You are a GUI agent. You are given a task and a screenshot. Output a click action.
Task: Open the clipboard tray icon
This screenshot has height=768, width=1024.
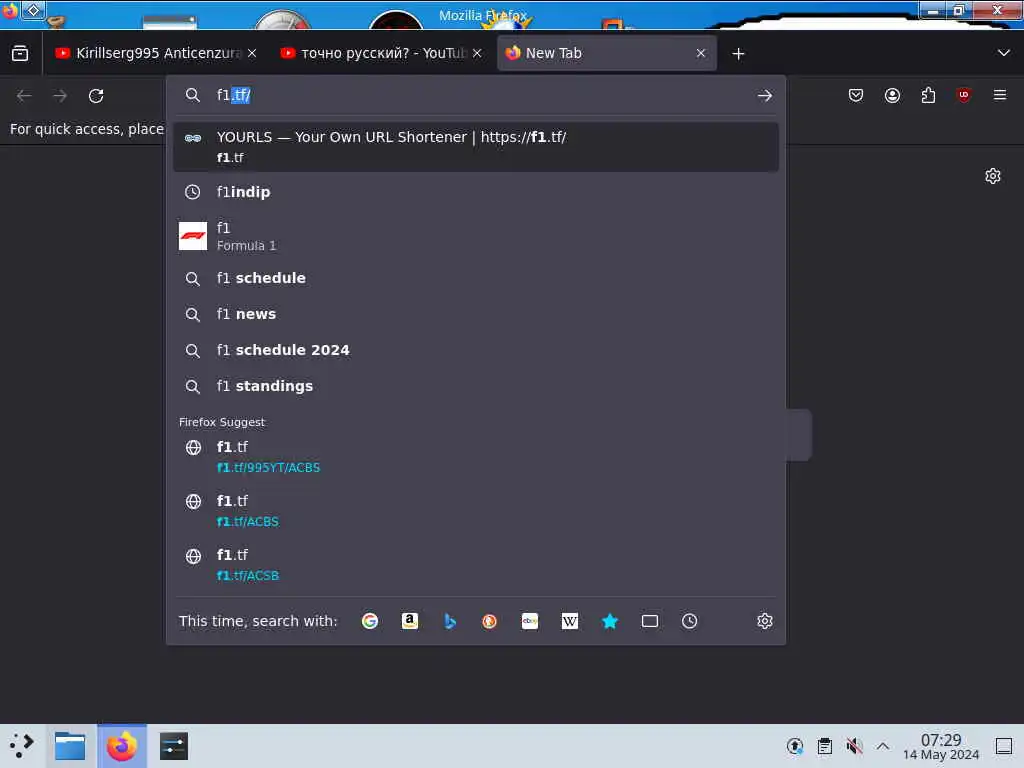[825, 746]
